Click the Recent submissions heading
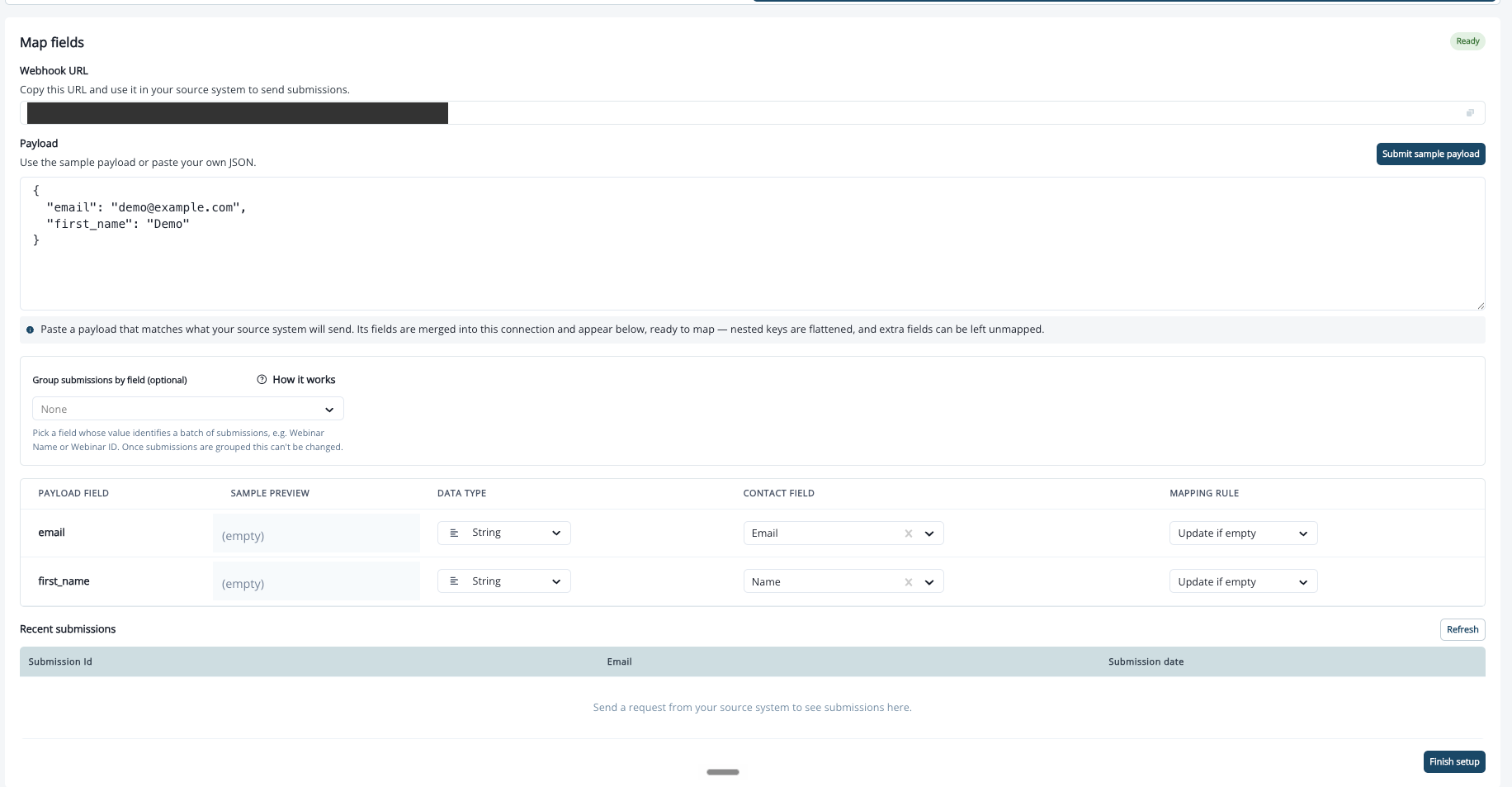This screenshot has width=1512, height=787. pyautogui.click(x=68, y=629)
